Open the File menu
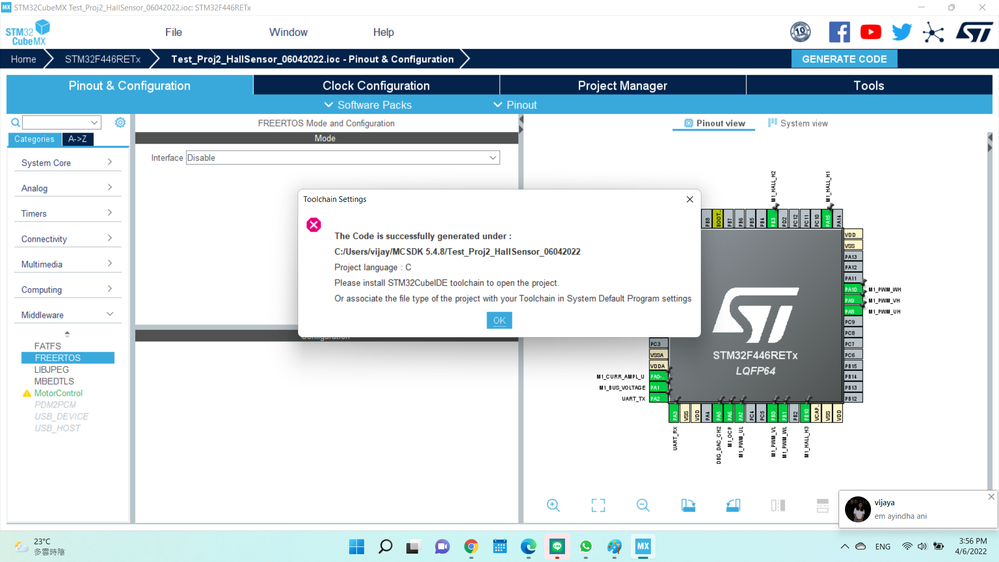 [173, 32]
